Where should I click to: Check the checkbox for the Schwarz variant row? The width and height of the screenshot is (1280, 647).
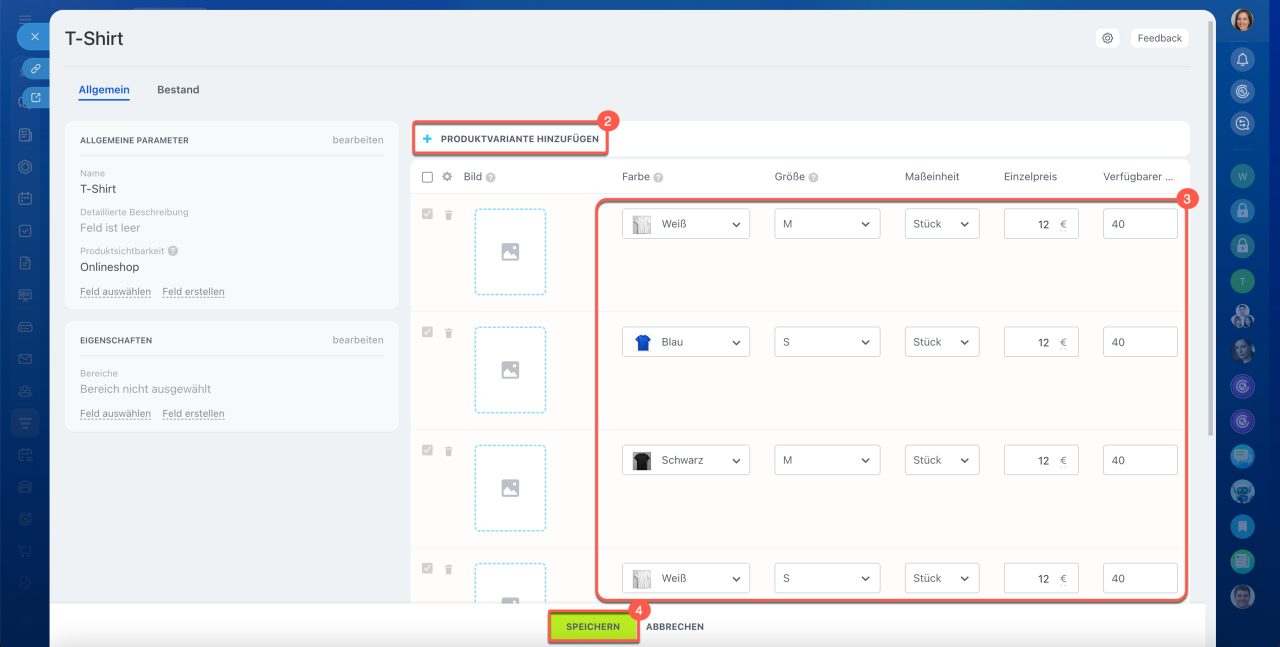click(428, 451)
